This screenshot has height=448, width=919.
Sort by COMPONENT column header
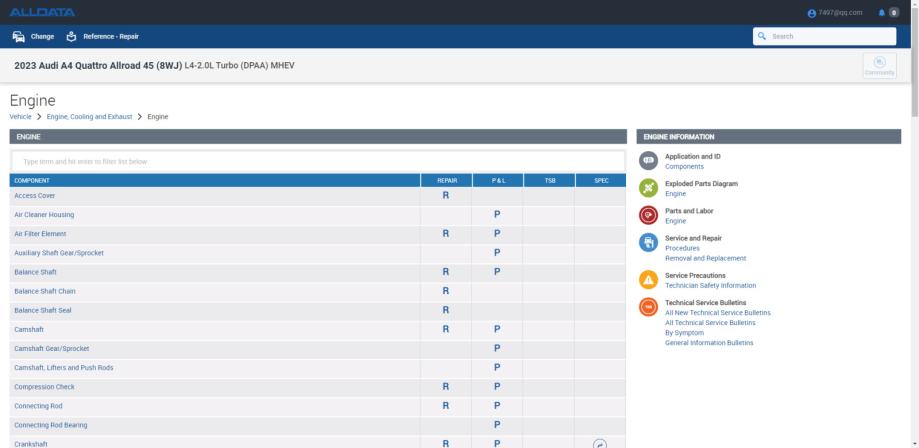click(x=215, y=181)
